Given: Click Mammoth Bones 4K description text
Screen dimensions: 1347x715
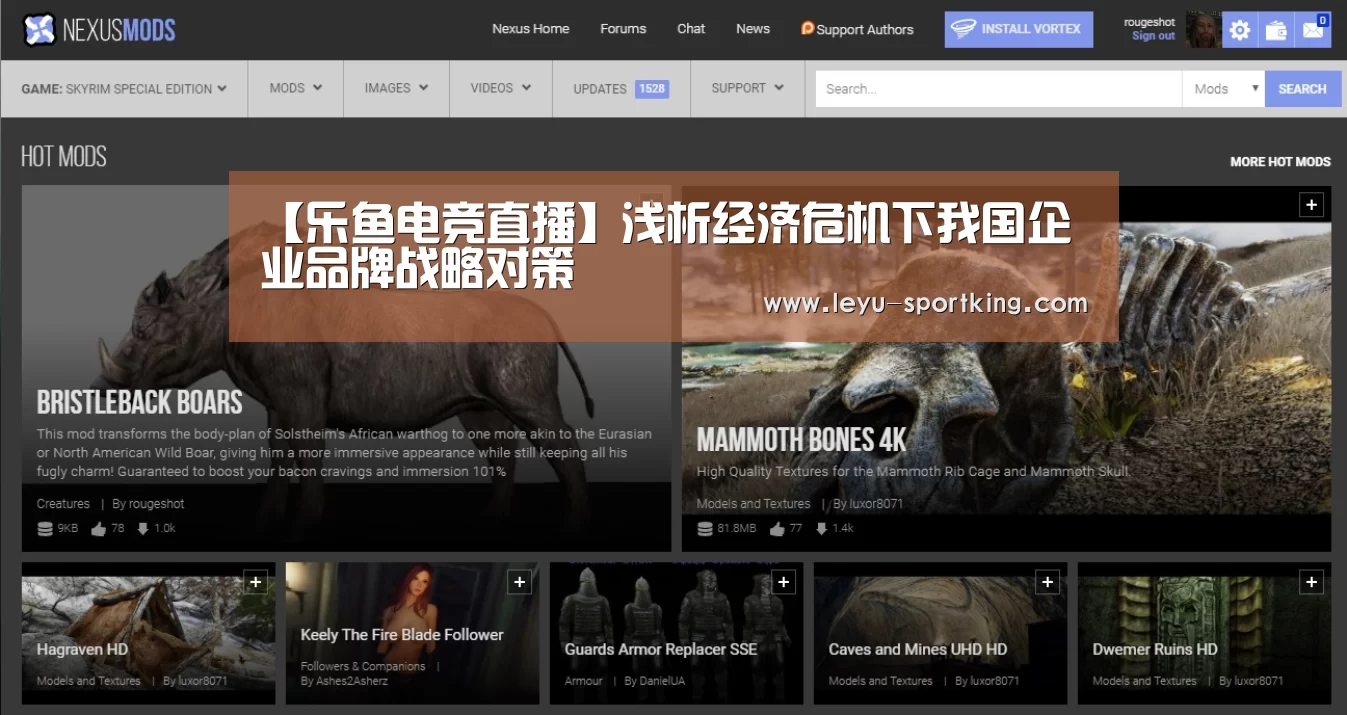Looking at the screenshot, I should (913, 471).
